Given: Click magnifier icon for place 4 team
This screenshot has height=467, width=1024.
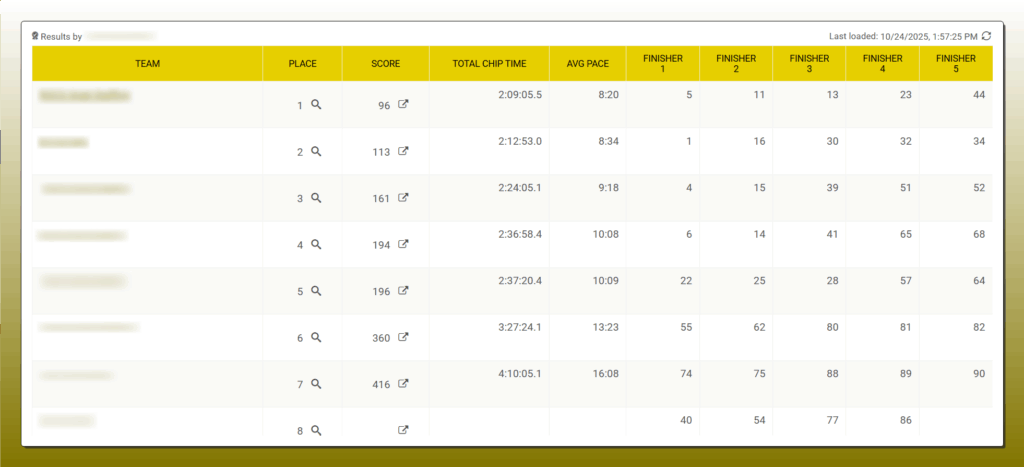Looking at the screenshot, I should [316, 244].
